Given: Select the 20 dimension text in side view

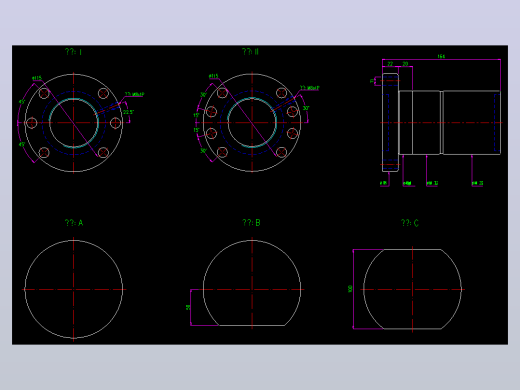Looking at the screenshot, I should [405, 64].
